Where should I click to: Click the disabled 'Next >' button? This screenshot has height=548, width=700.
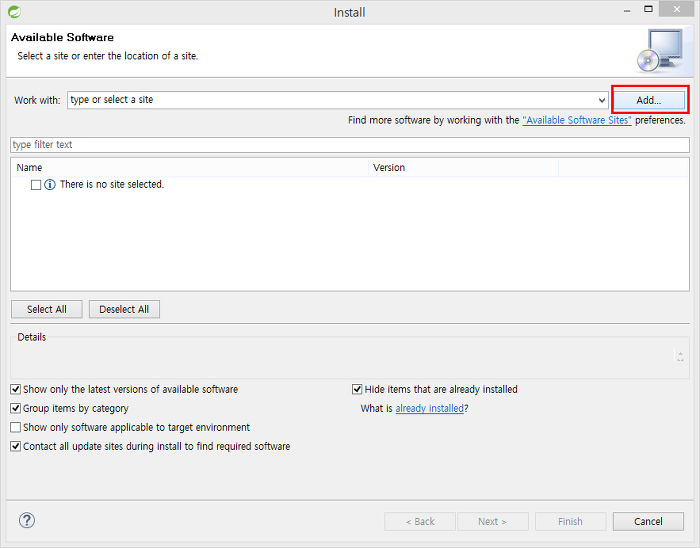493,521
